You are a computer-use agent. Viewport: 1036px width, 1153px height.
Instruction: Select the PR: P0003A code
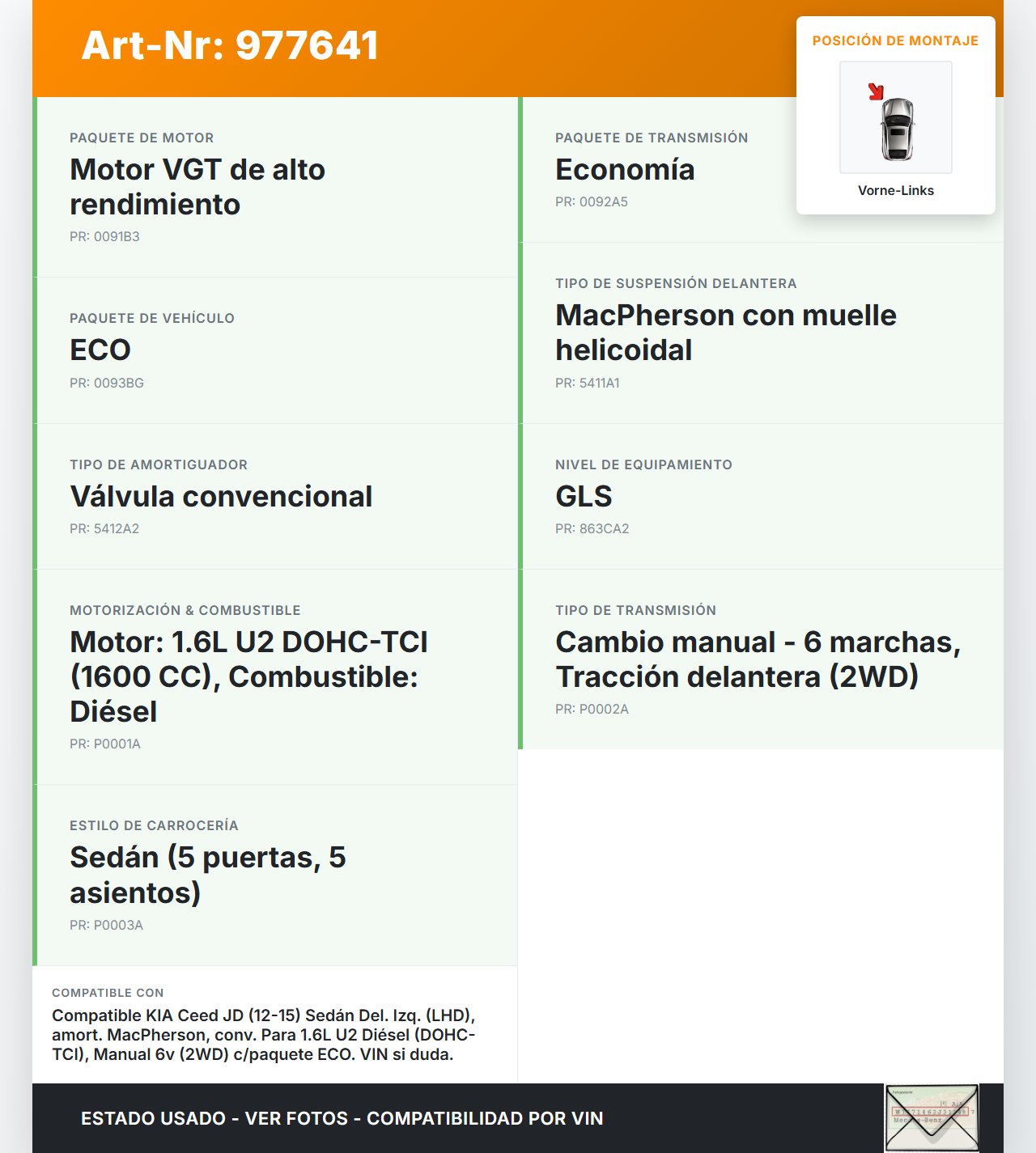(x=106, y=926)
